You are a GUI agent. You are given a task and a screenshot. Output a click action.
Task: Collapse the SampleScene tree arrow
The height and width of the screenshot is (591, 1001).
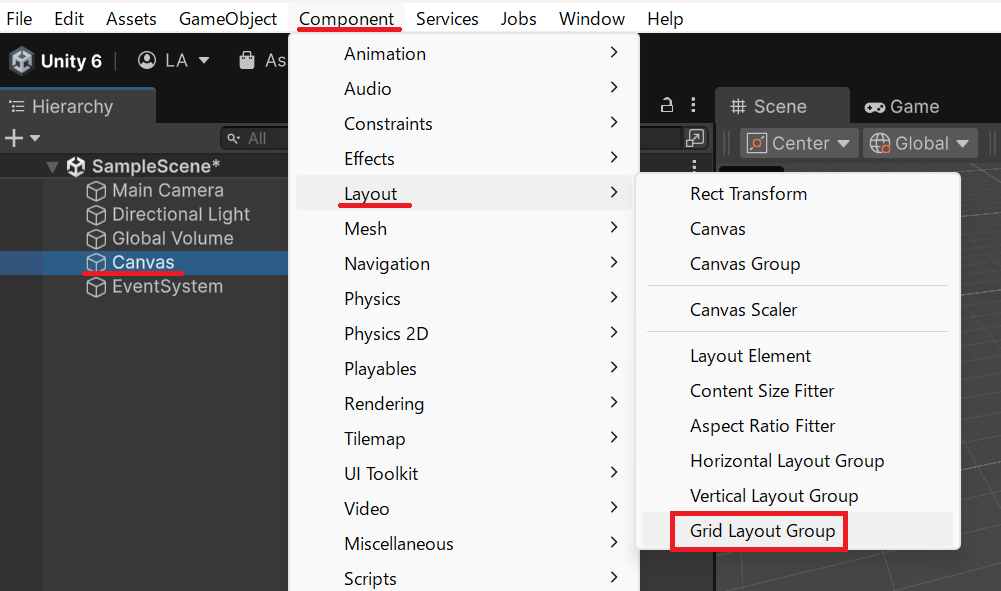coord(53,167)
